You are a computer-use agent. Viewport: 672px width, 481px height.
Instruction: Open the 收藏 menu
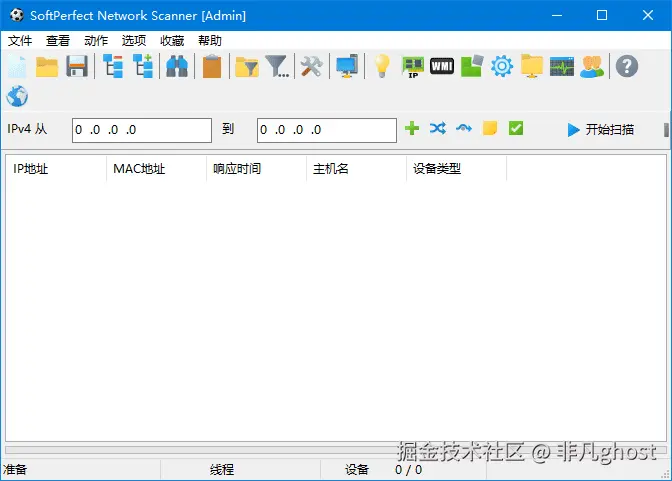click(172, 41)
